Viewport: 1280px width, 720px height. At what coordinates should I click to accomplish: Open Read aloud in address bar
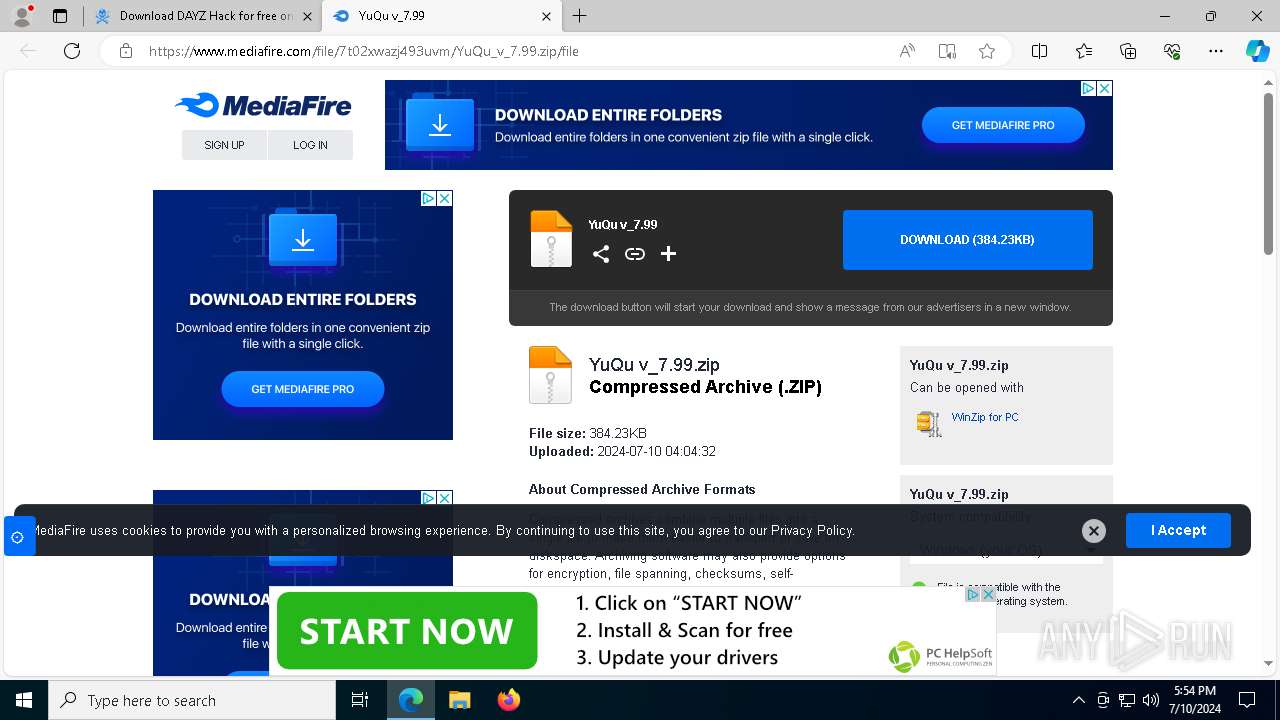click(x=907, y=51)
